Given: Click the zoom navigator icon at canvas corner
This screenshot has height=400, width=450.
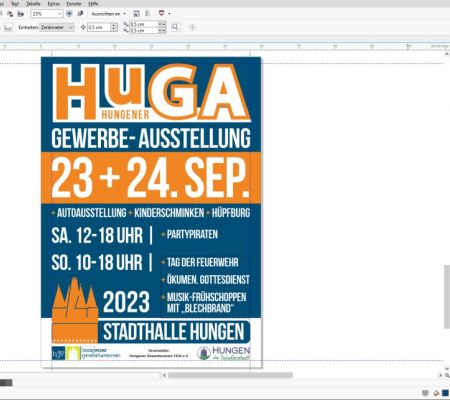Looking at the screenshot, I should click(x=447, y=375).
